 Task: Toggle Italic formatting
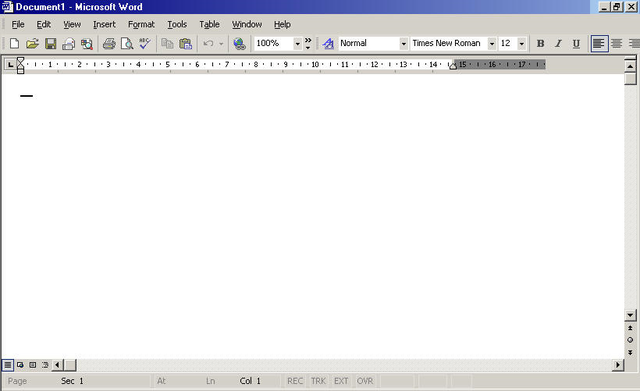[x=558, y=43]
